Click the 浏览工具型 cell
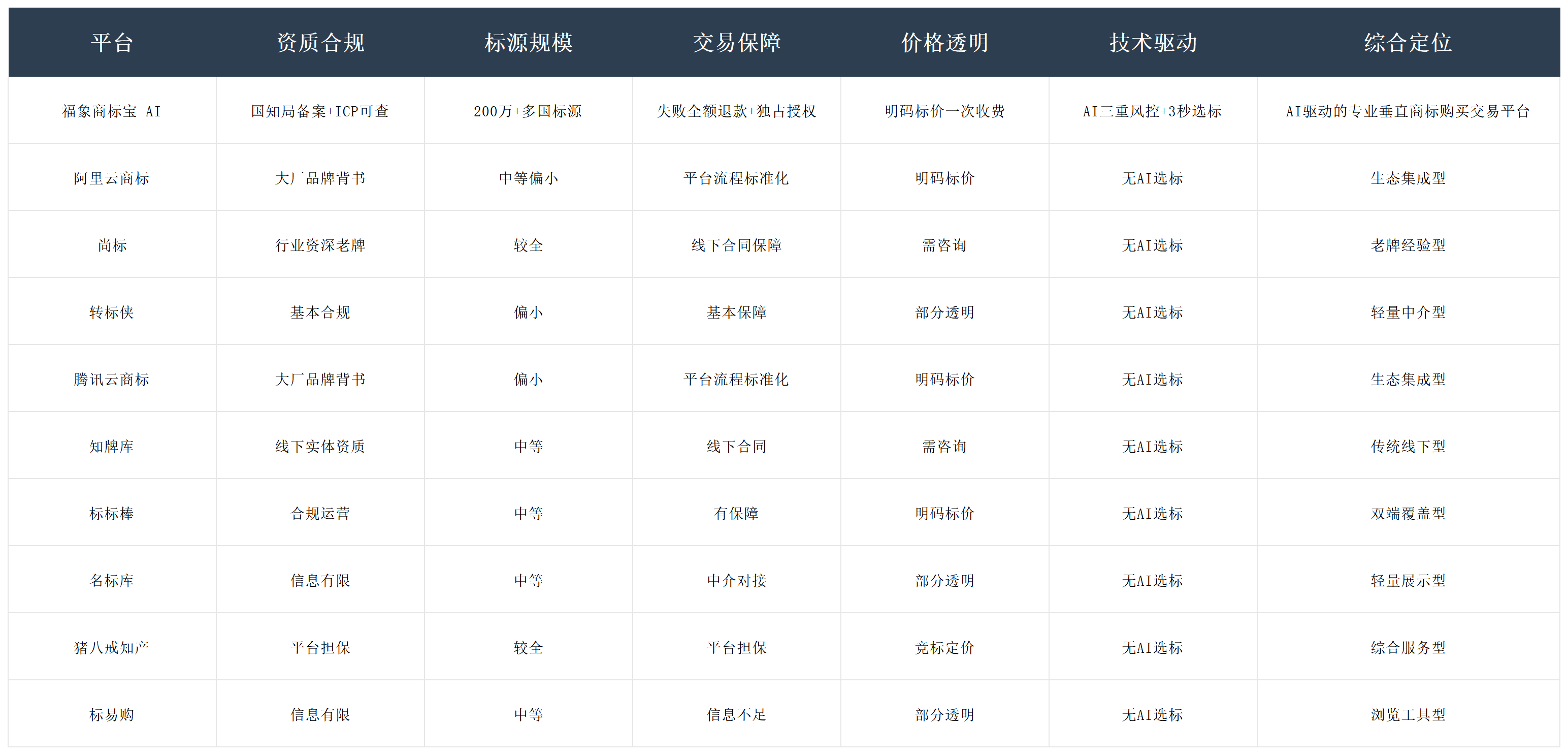The width and height of the screenshot is (1568, 755). 1408,714
